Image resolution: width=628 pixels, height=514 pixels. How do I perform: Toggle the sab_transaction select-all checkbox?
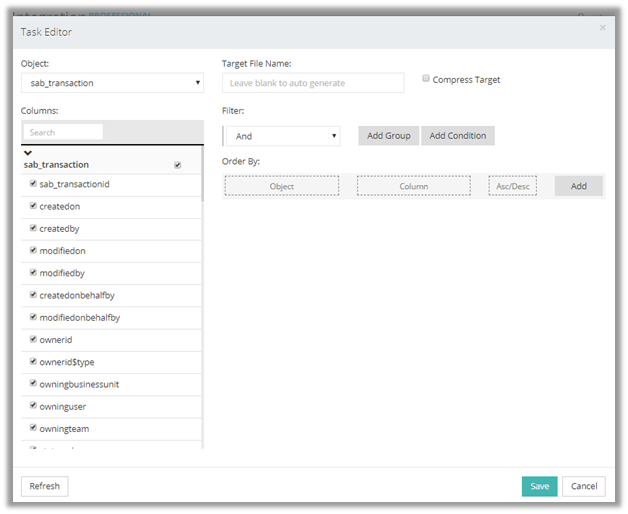click(x=178, y=165)
